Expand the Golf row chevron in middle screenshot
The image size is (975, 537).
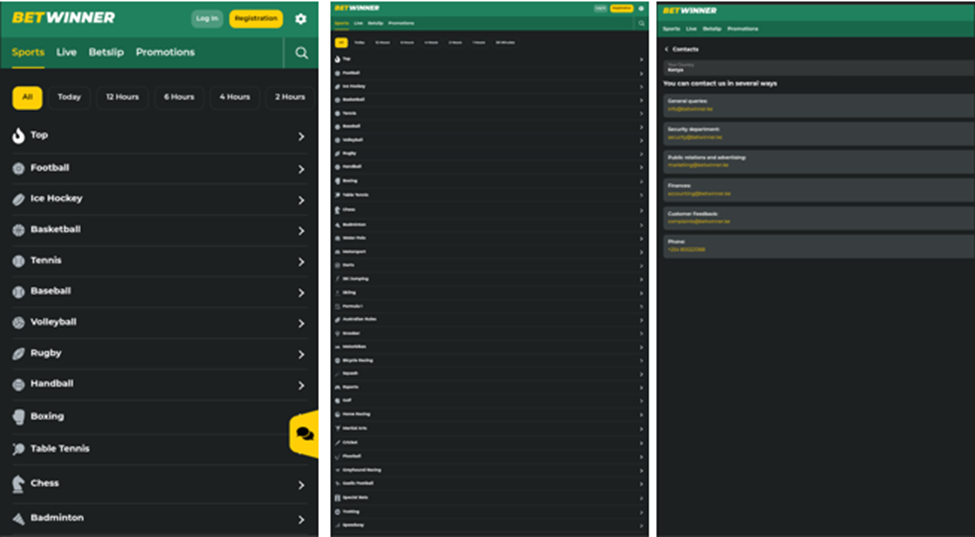[x=641, y=401]
